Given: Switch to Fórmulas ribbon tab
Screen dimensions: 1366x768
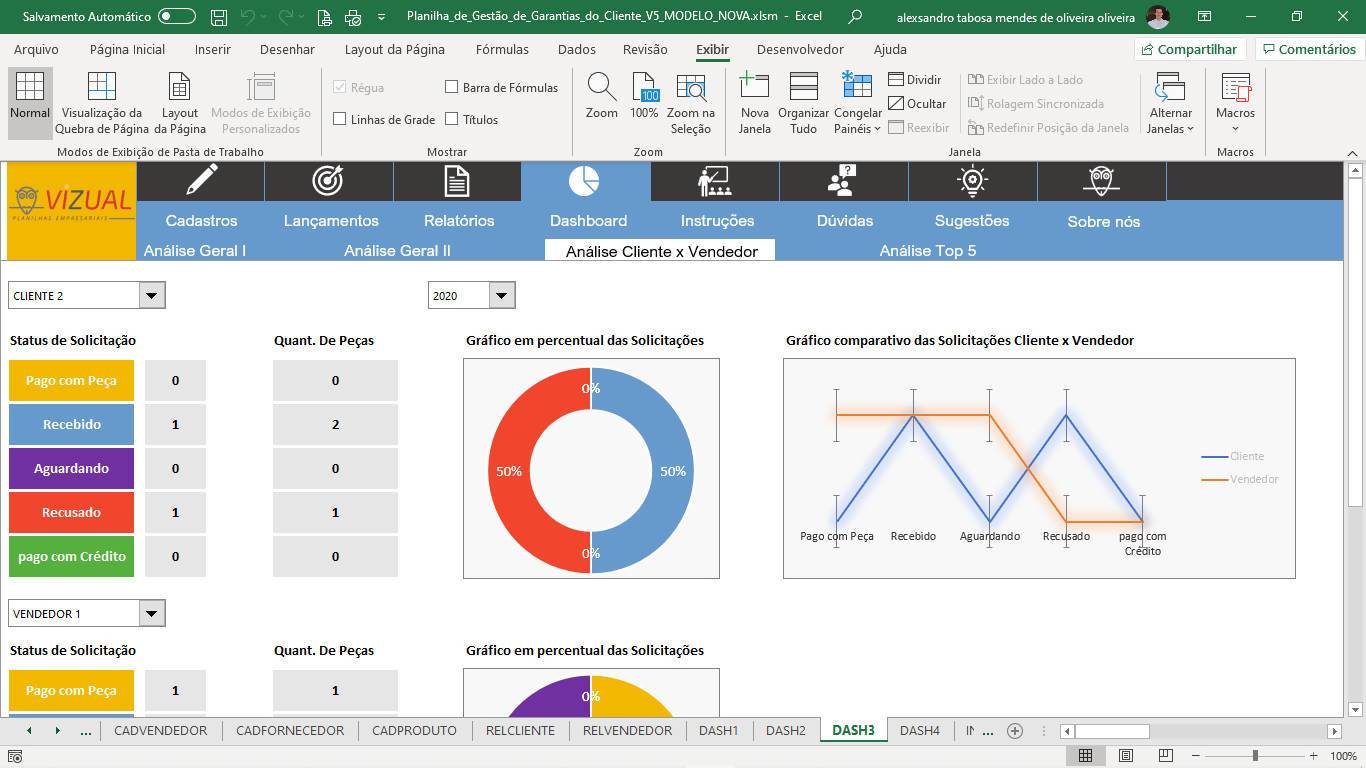Looking at the screenshot, I should coord(502,49).
